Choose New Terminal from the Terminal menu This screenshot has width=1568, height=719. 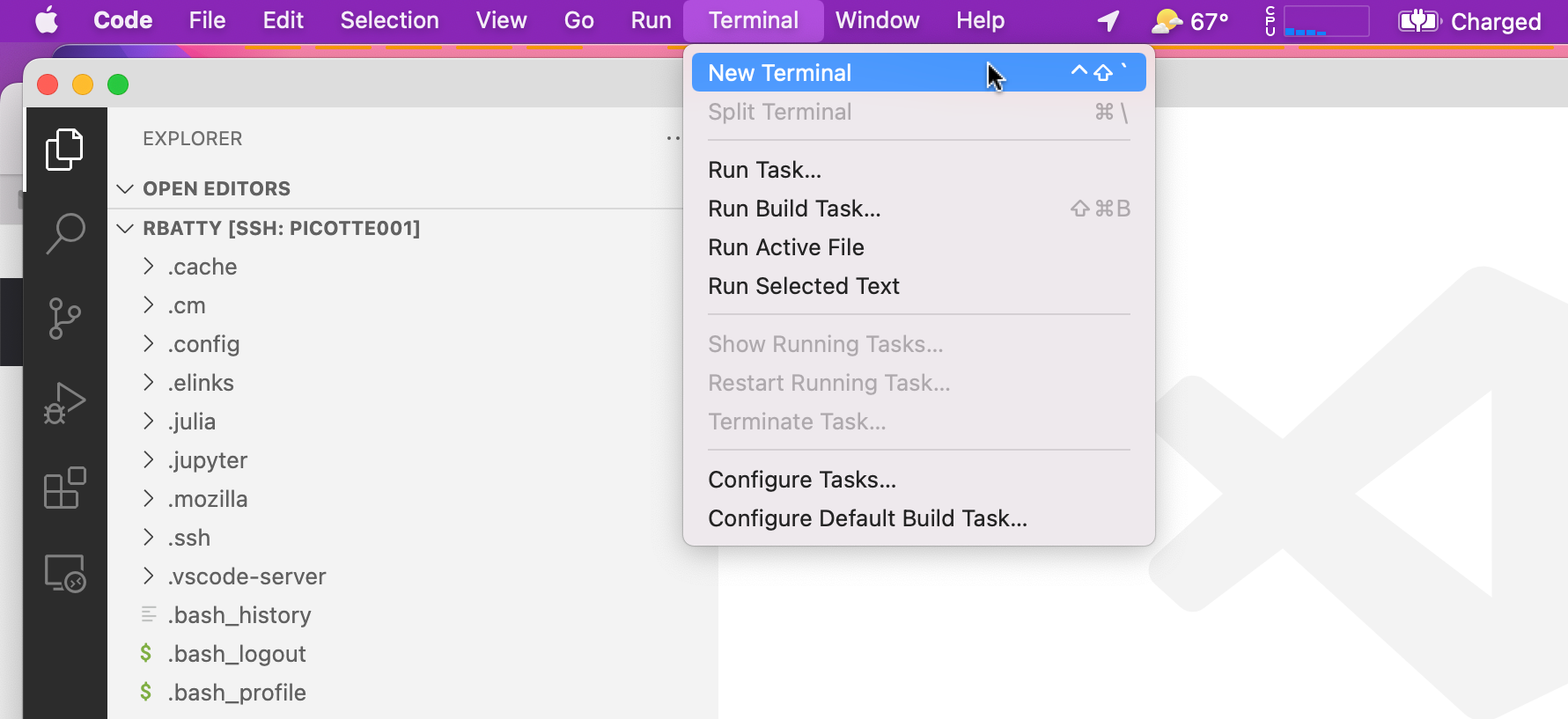point(918,72)
